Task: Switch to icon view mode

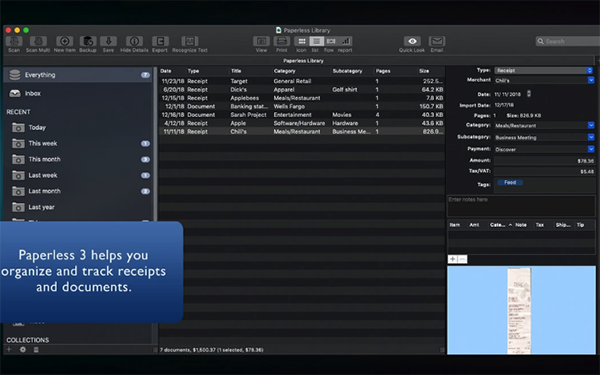Action: [302, 41]
